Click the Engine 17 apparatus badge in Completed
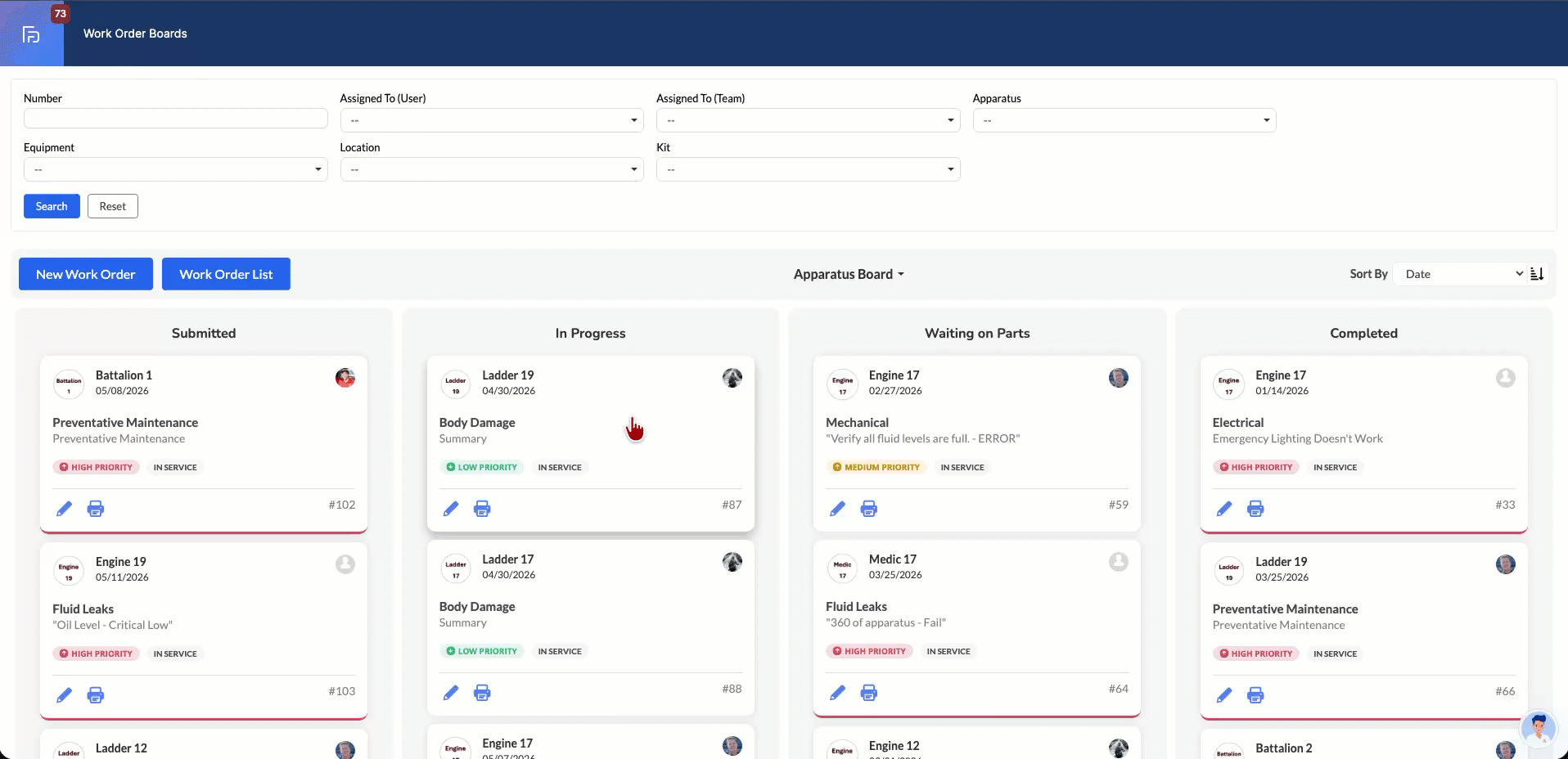 pos(1228,384)
